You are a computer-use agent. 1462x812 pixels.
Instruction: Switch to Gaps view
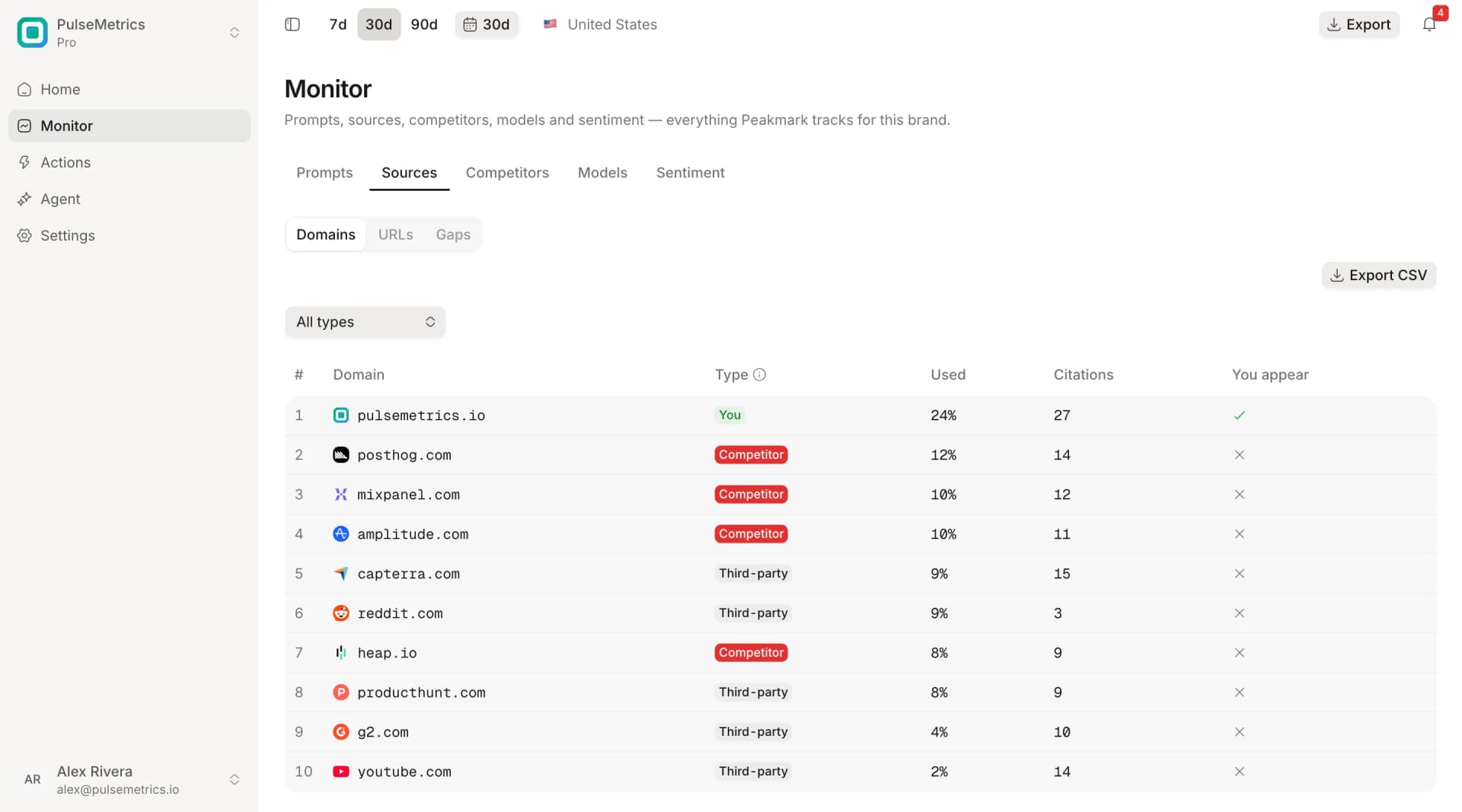click(453, 234)
